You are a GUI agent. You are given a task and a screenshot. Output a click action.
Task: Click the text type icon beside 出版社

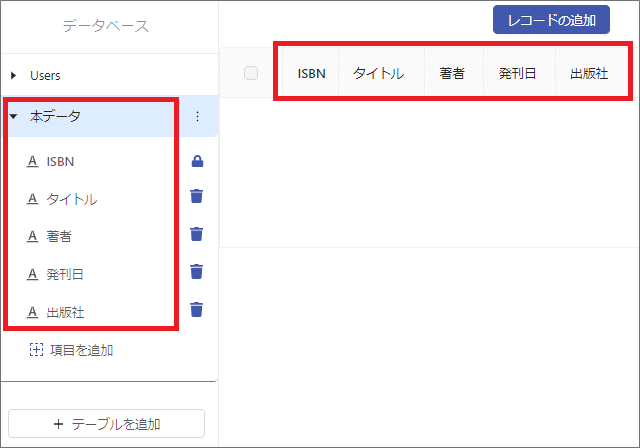(32, 312)
